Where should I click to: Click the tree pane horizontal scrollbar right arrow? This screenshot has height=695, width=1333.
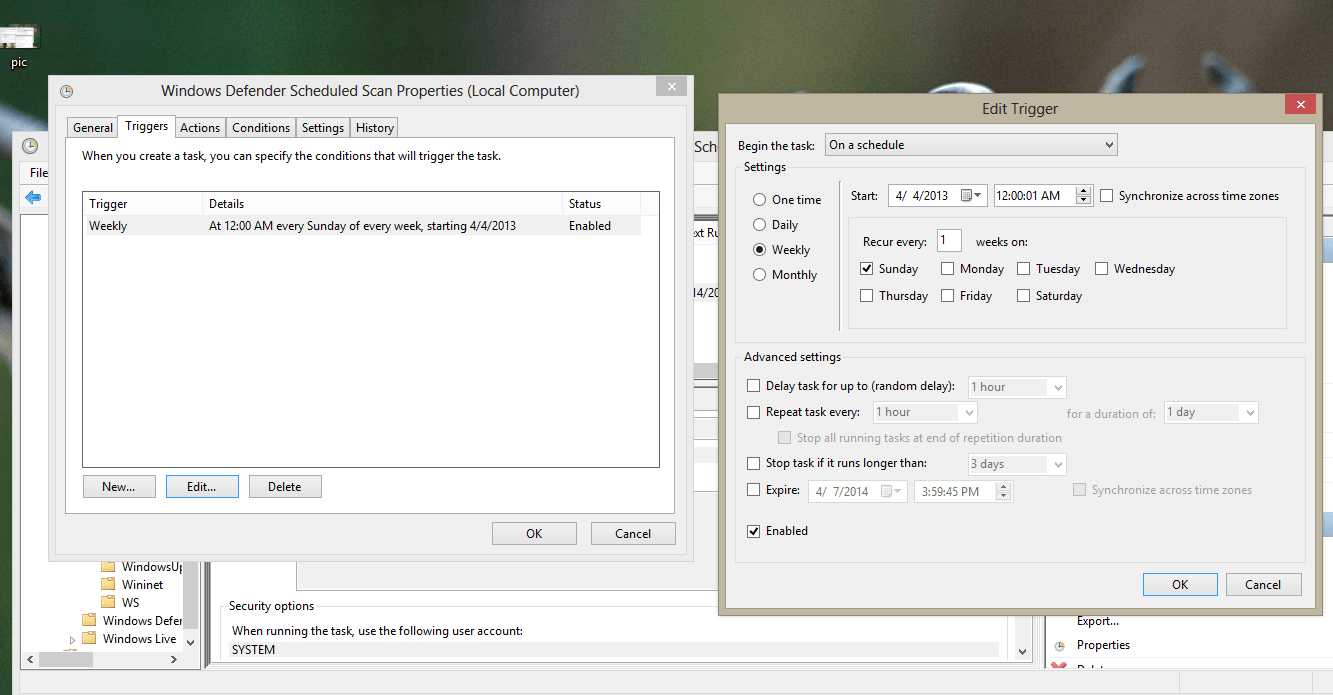click(x=174, y=660)
